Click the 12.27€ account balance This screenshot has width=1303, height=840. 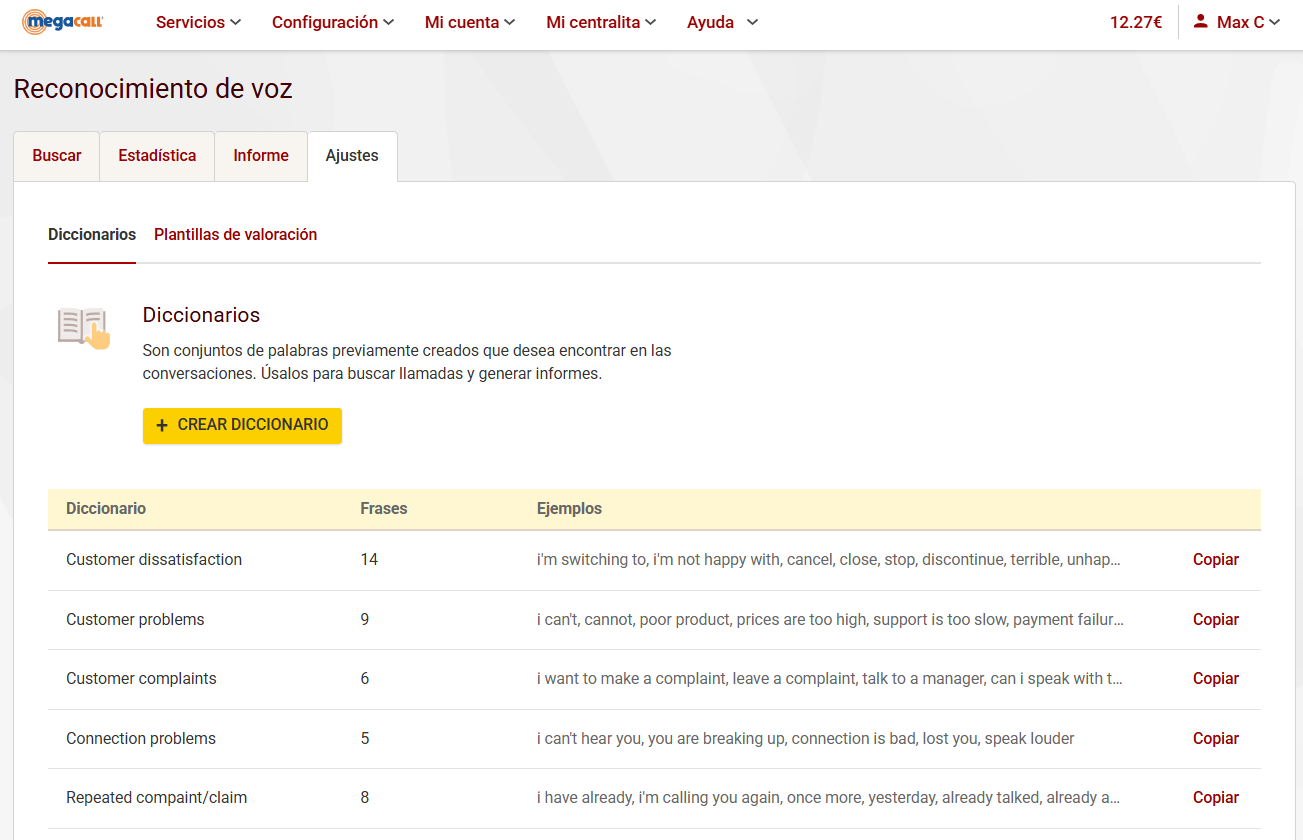pyautogui.click(x=1135, y=22)
